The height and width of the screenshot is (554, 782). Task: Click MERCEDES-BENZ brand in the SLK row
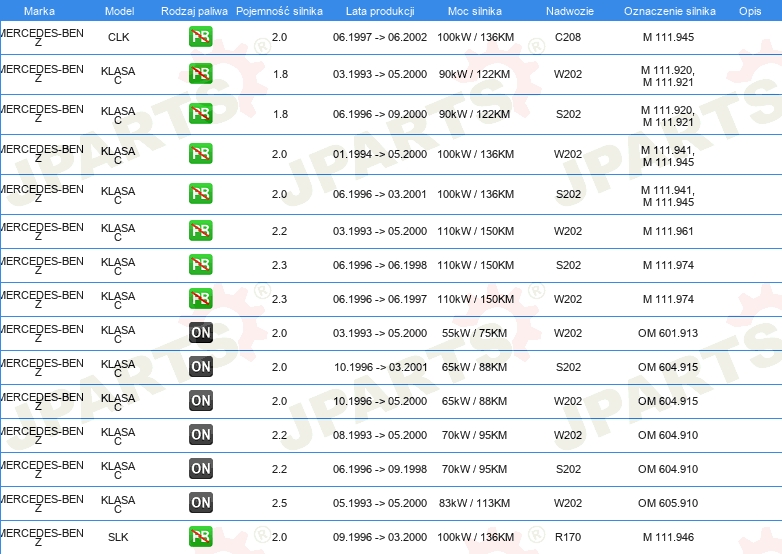42,538
